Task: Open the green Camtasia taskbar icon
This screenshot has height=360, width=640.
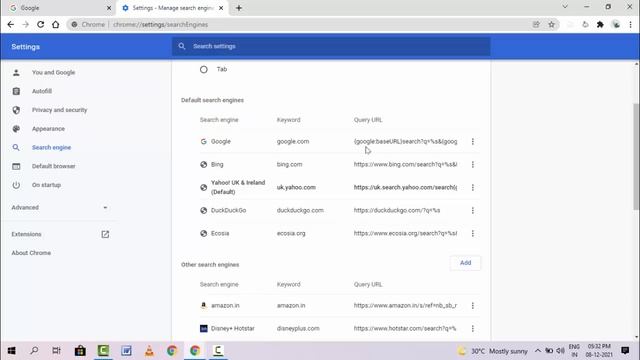Action: pos(103,351)
